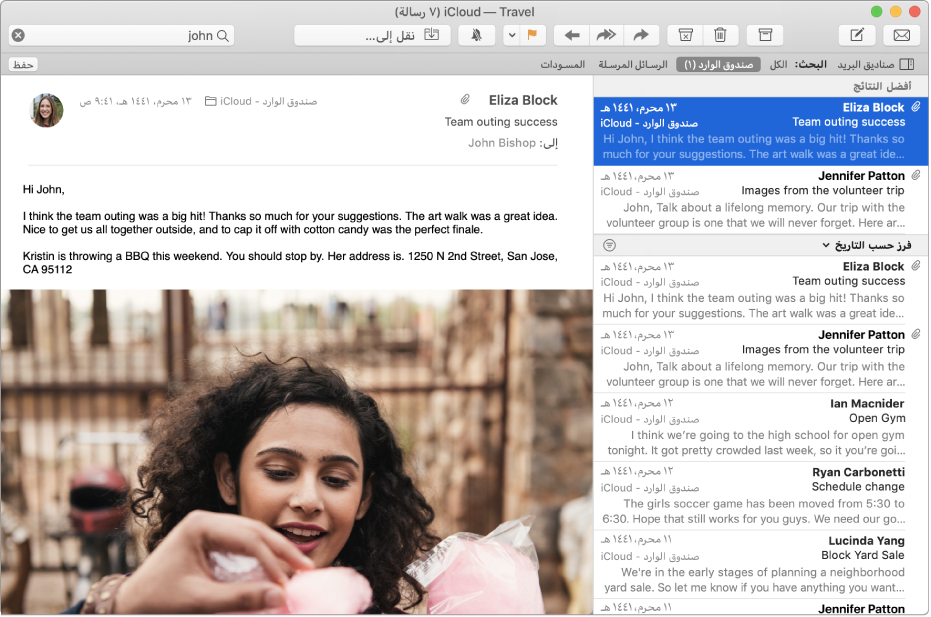
Task: Mark selected message as Junk
Action: pyautogui.click(x=686, y=35)
